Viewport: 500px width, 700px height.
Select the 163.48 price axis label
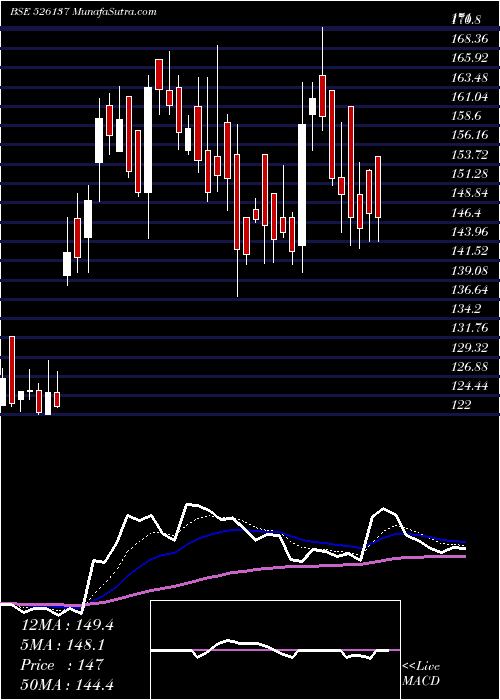click(x=469, y=78)
